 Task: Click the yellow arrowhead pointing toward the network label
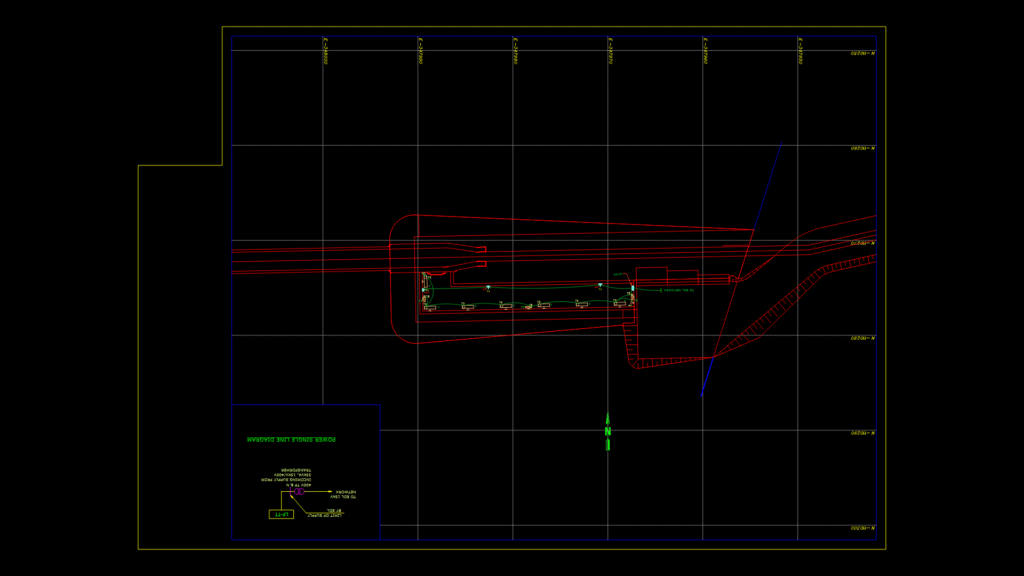(x=330, y=492)
